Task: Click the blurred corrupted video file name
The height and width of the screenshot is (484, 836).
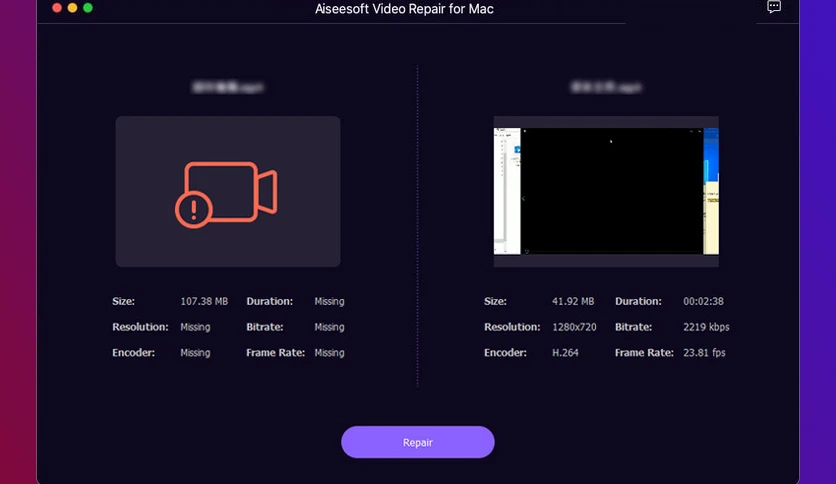Action: coord(228,87)
